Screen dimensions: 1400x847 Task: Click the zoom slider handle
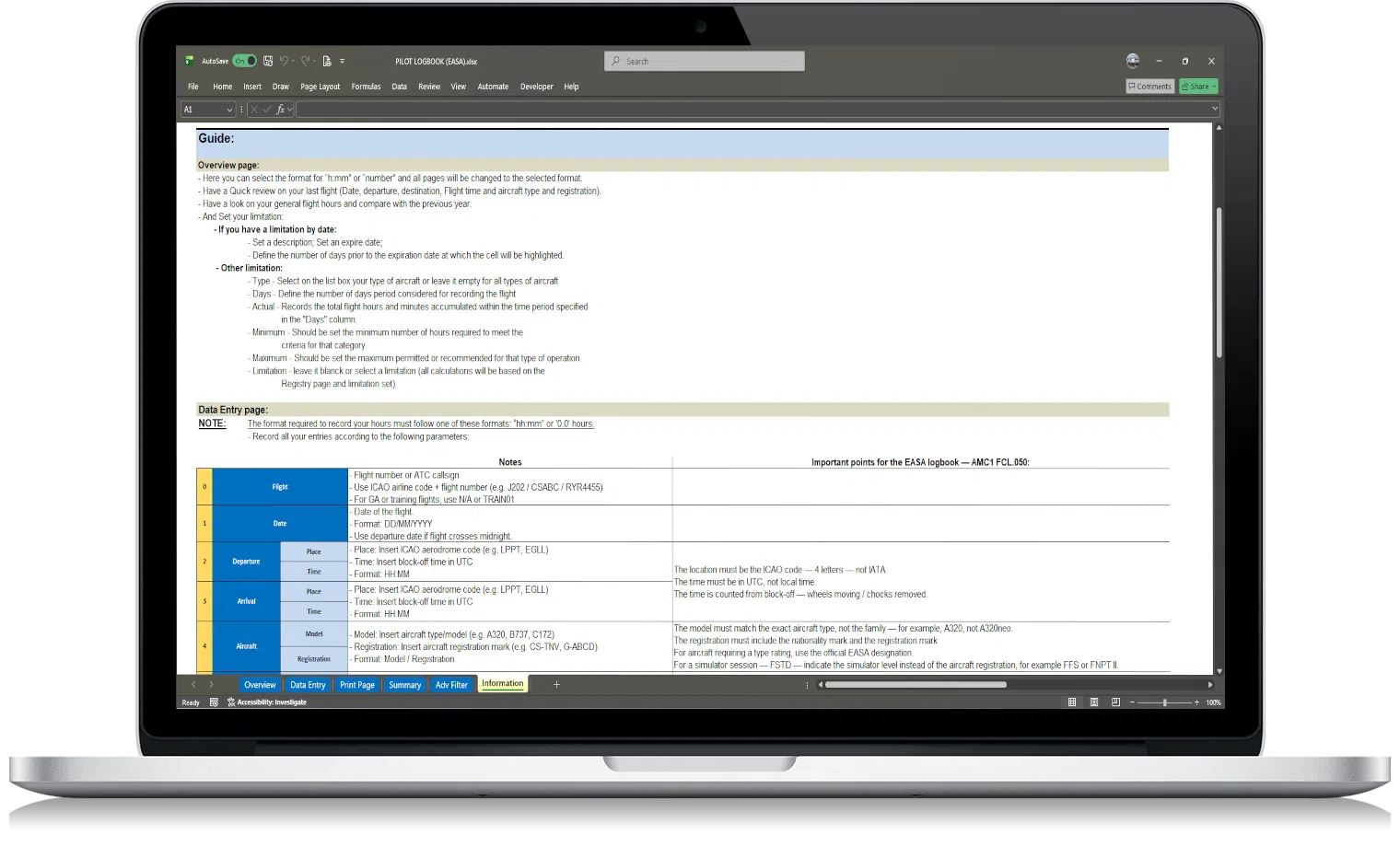pos(1165,702)
